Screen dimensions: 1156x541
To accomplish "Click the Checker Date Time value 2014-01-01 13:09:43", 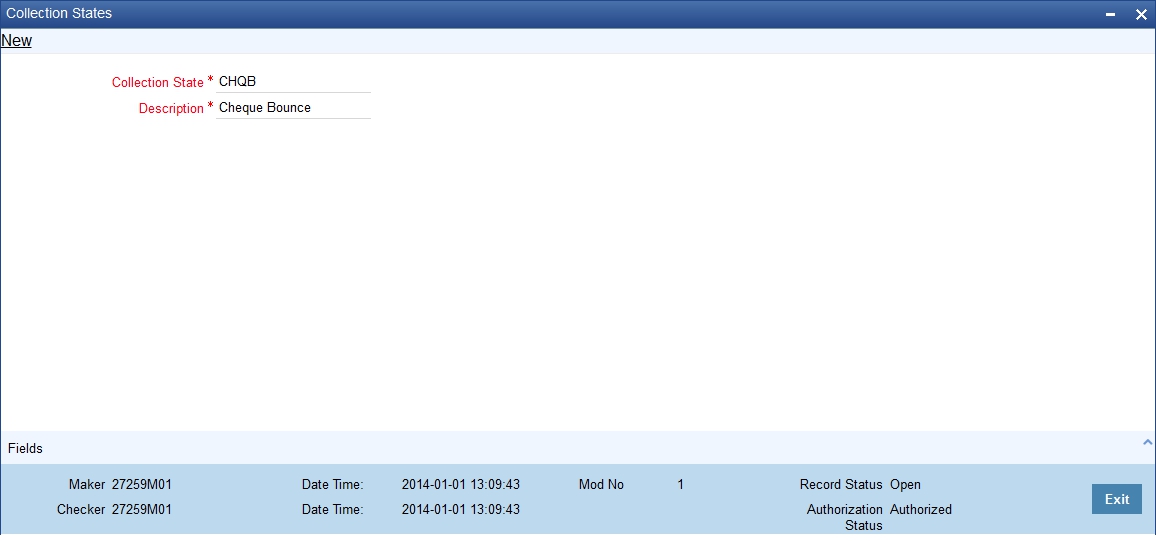I will click(x=461, y=509).
